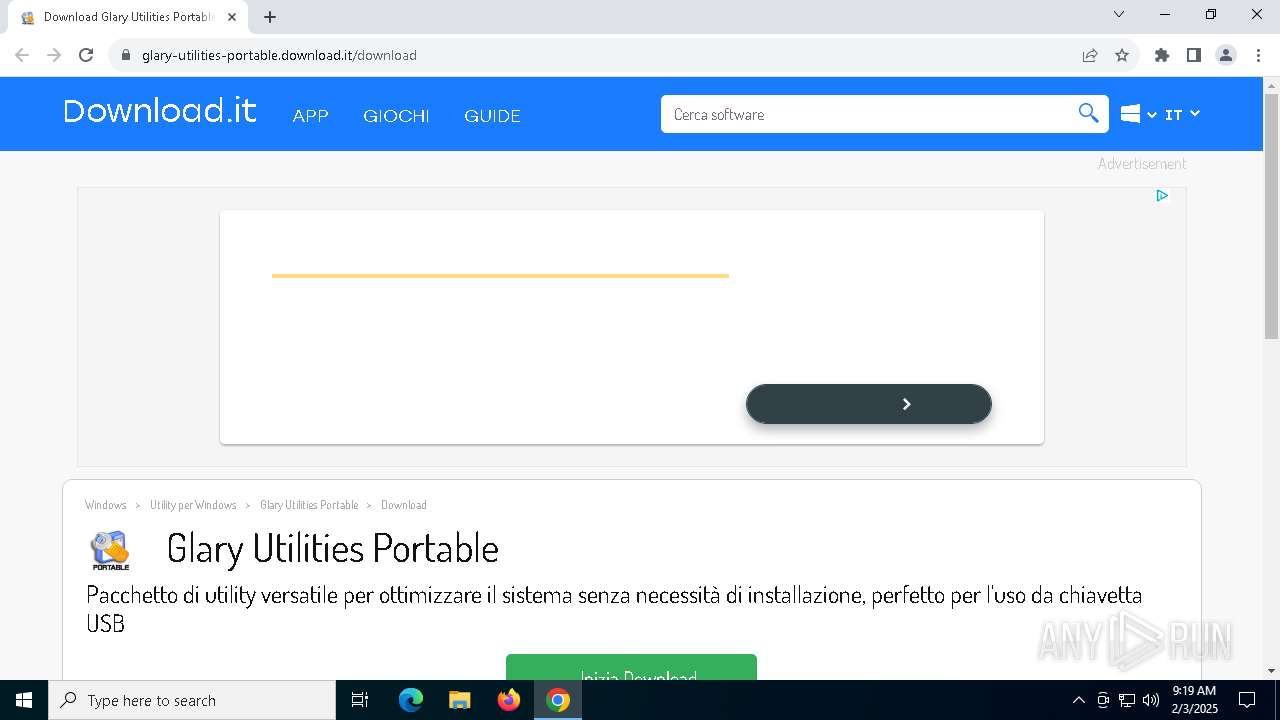Open the Extensions puzzle icon
1280x720 pixels.
(x=1162, y=55)
